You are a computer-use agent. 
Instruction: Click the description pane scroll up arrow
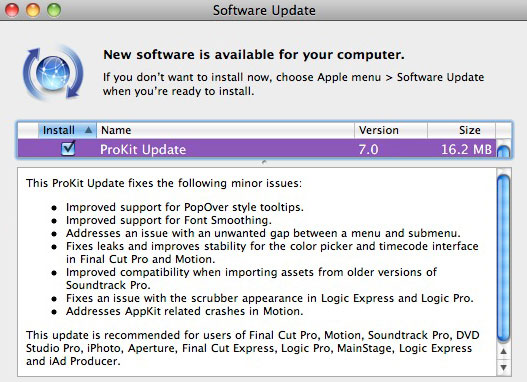tap(503, 351)
